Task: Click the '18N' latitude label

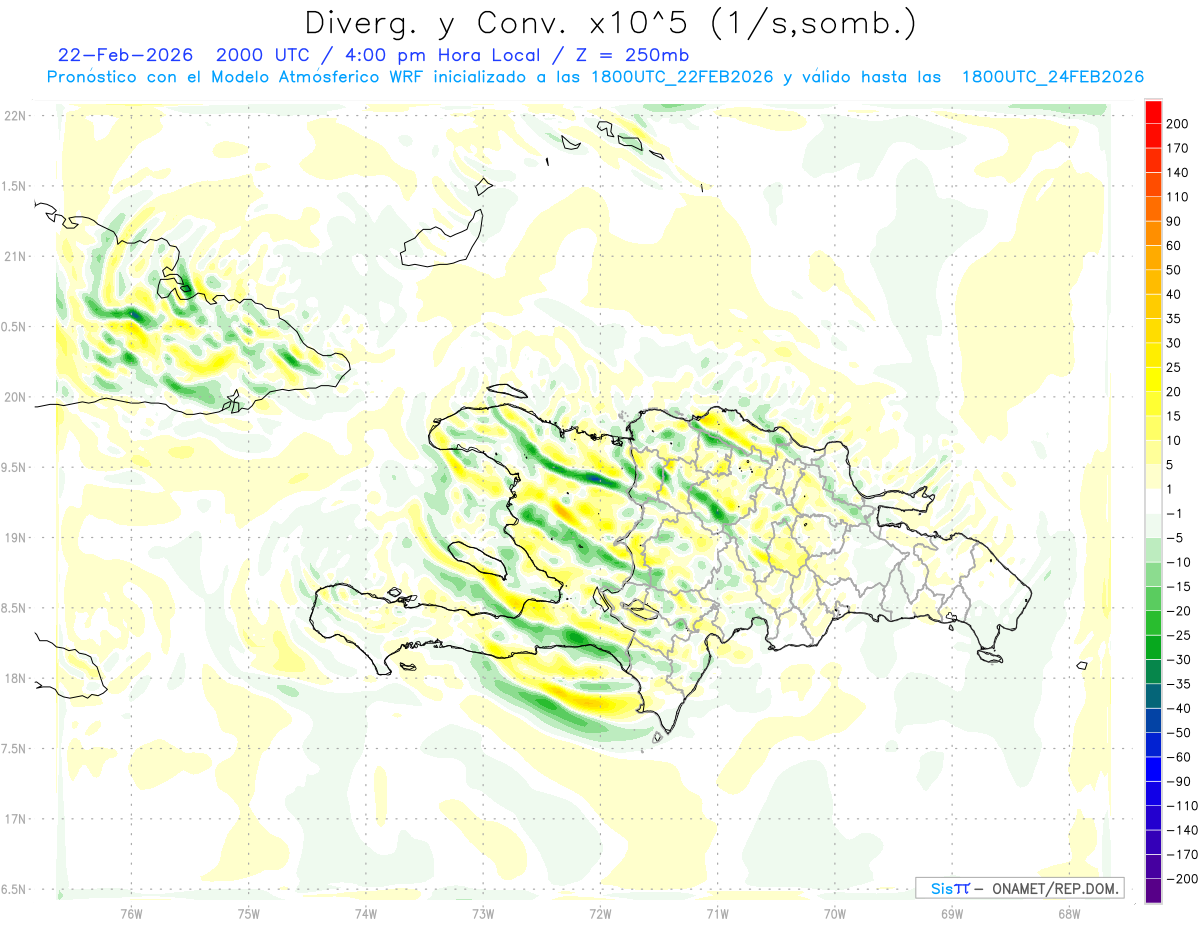Action: click(14, 678)
